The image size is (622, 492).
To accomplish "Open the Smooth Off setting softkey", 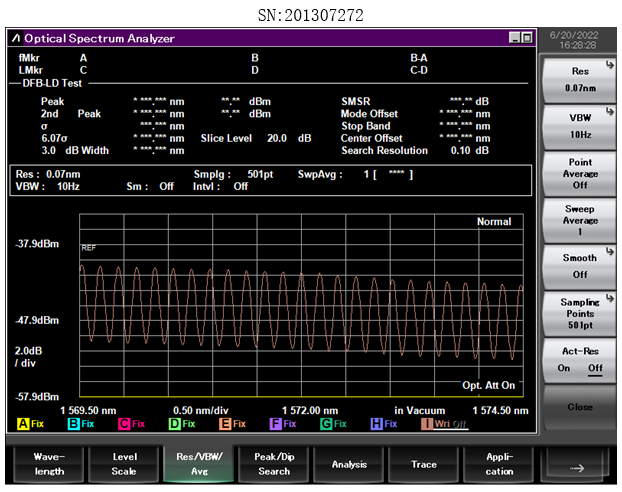I will pyautogui.click(x=580, y=266).
